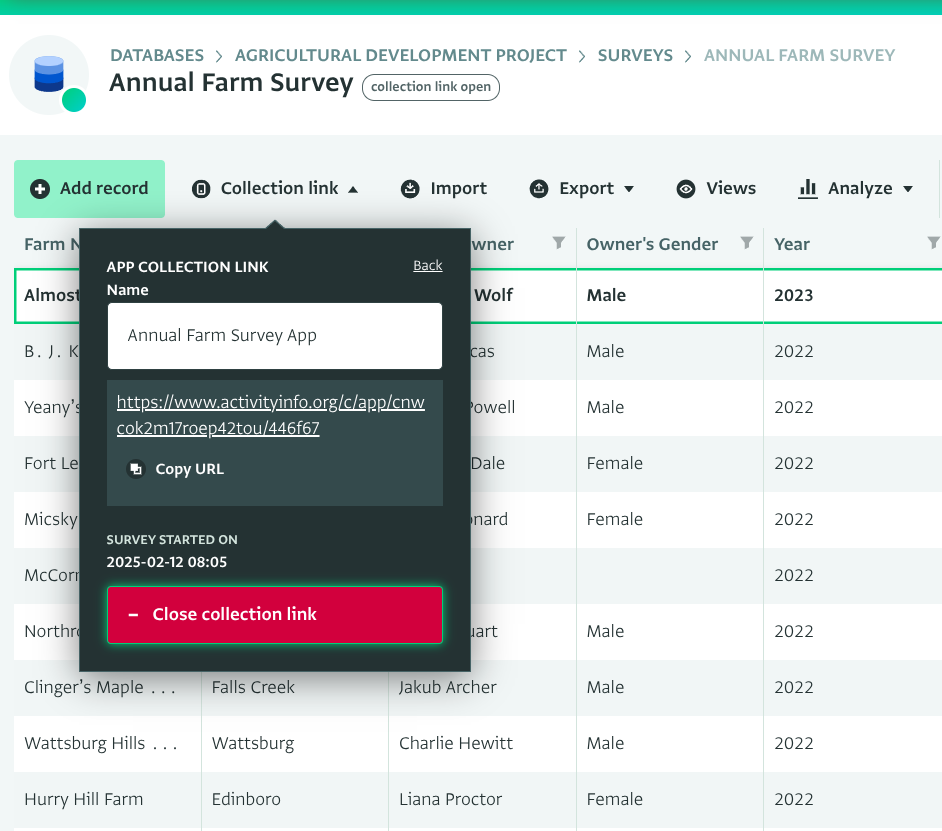Click the plus icon on Add record
Screen dimensions: 942x831
tap(40, 189)
